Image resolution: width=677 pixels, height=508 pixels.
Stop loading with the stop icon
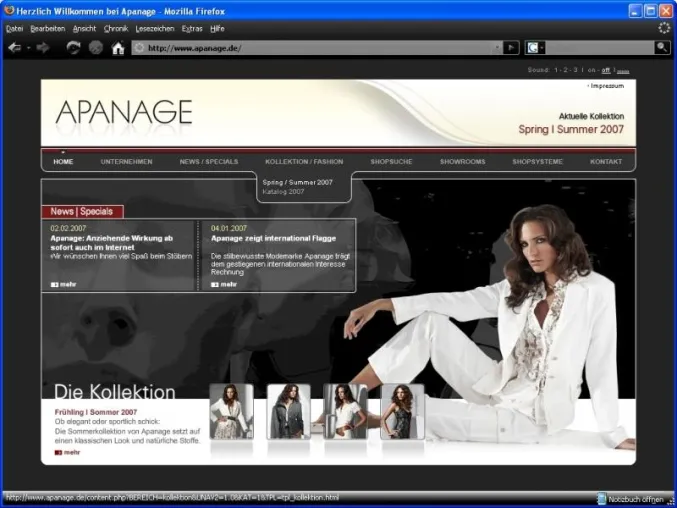96,47
